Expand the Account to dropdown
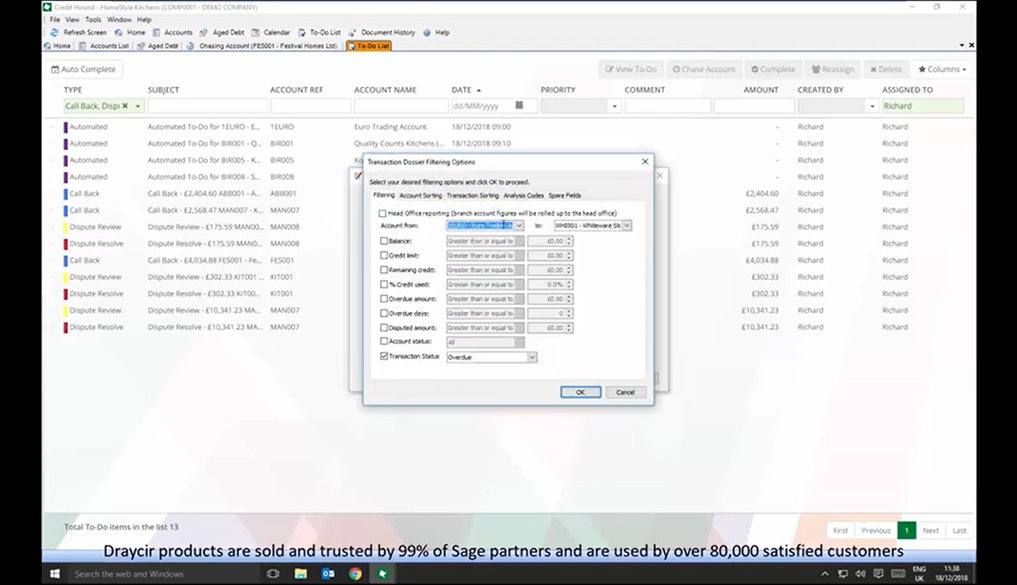This screenshot has width=1017, height=585. click(627, 226)
